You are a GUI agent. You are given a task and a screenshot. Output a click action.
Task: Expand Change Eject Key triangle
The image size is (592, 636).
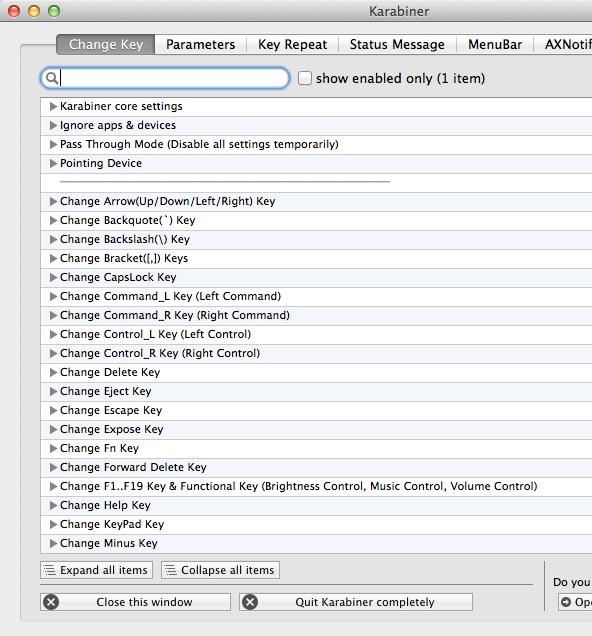[x=53, y=391]
